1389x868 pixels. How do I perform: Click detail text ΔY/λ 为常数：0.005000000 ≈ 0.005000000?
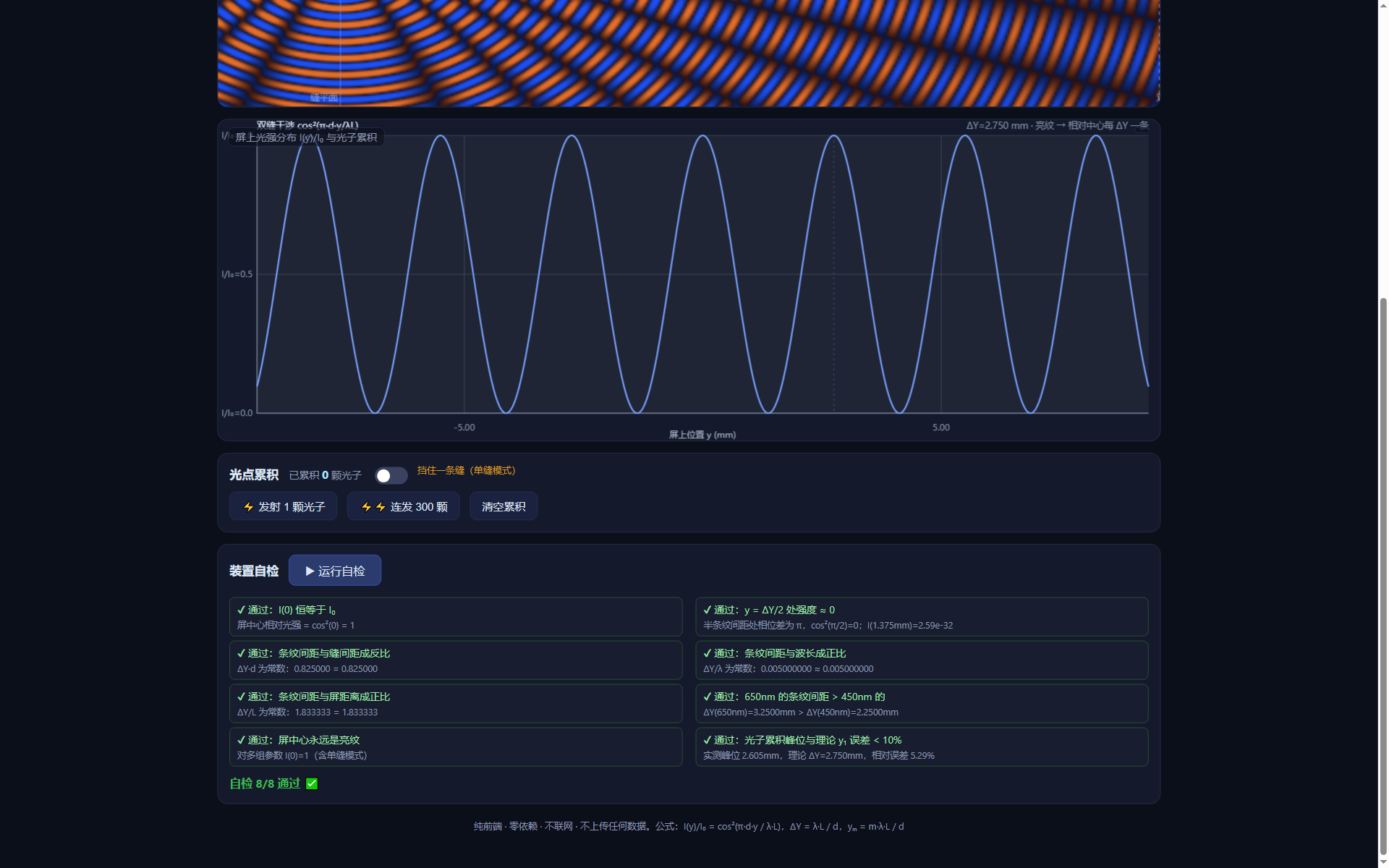pos(789,669)
